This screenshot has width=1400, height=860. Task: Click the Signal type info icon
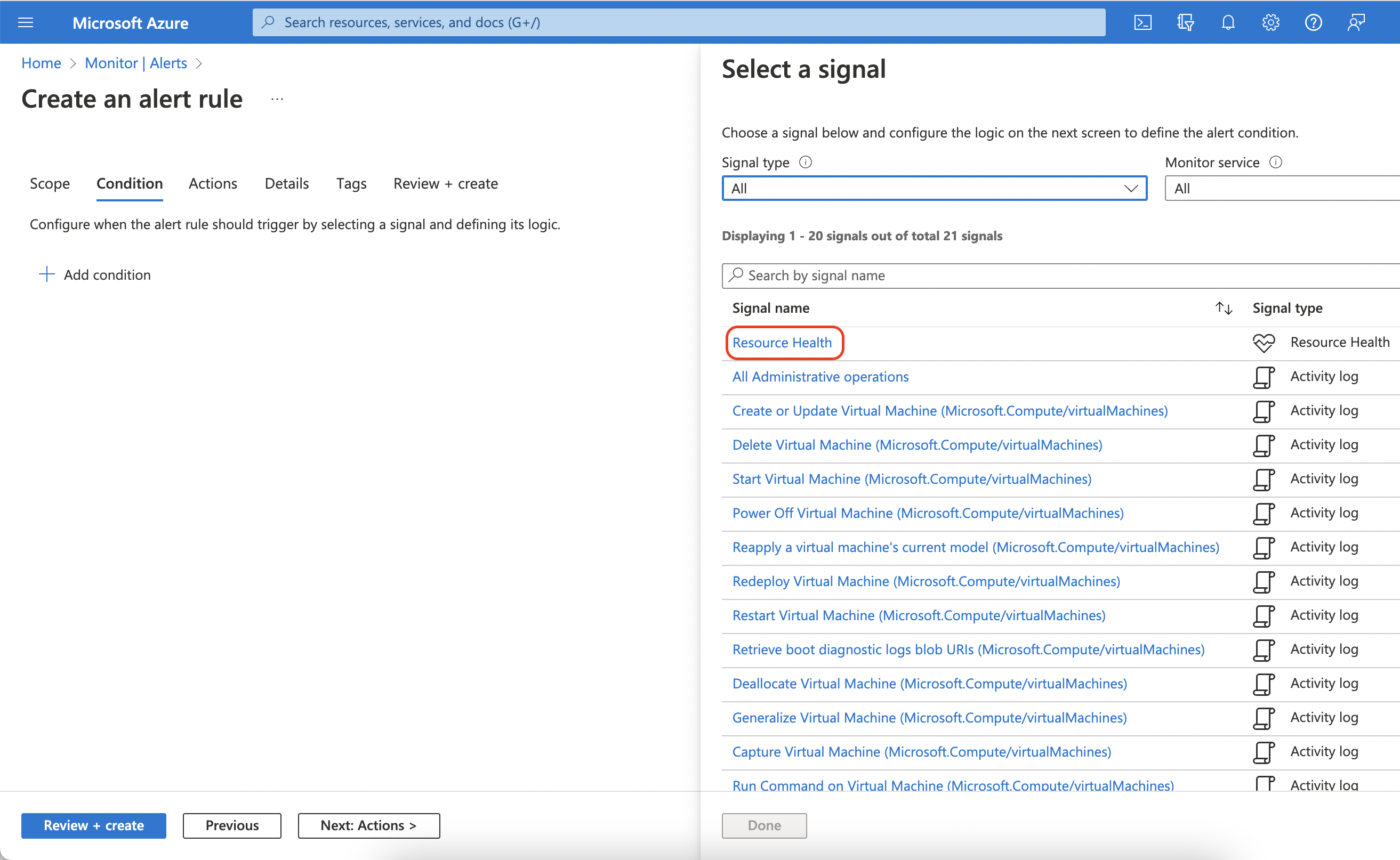point(805,162)
